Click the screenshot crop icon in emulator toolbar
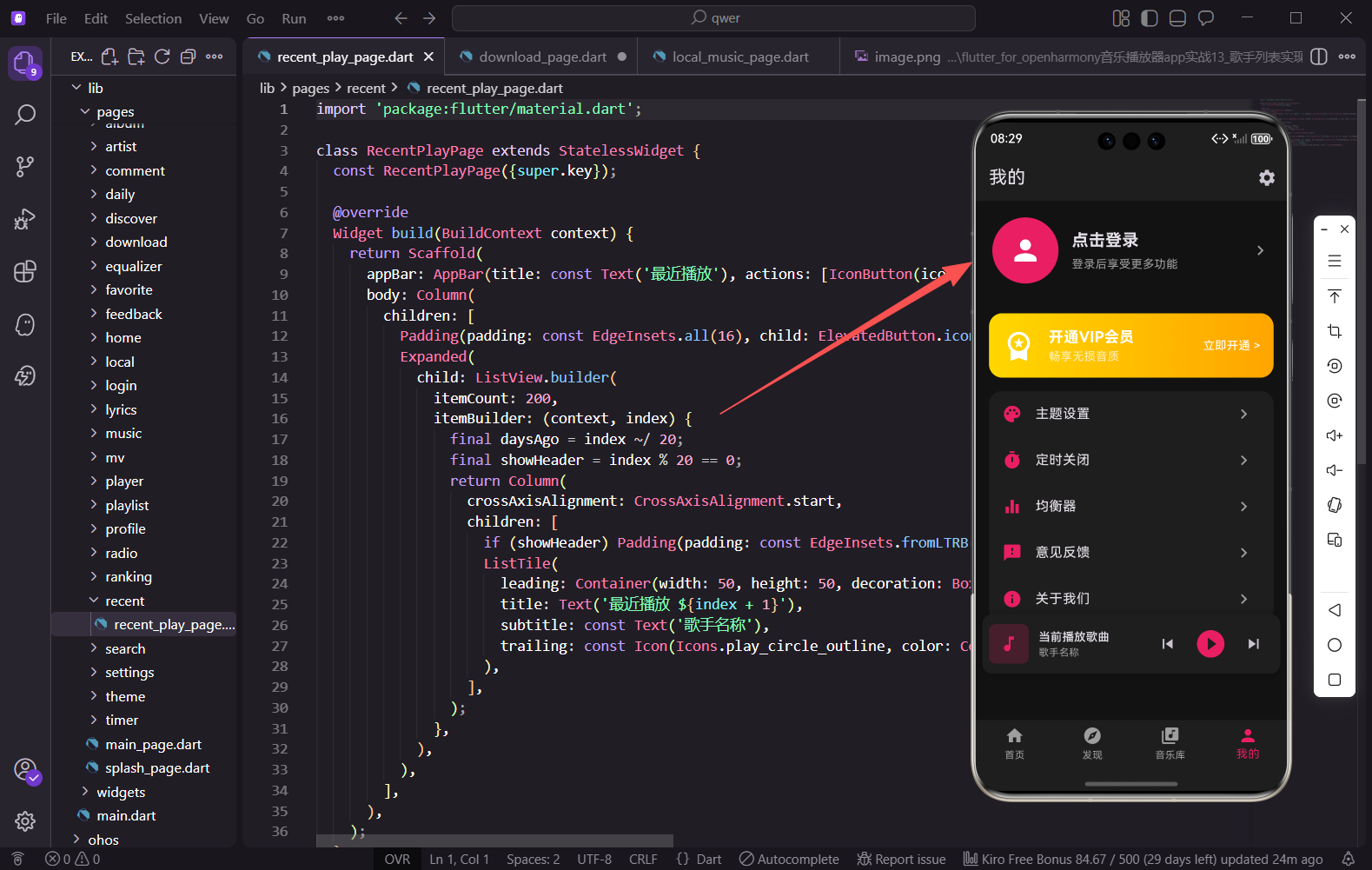 click(1335, 331)
